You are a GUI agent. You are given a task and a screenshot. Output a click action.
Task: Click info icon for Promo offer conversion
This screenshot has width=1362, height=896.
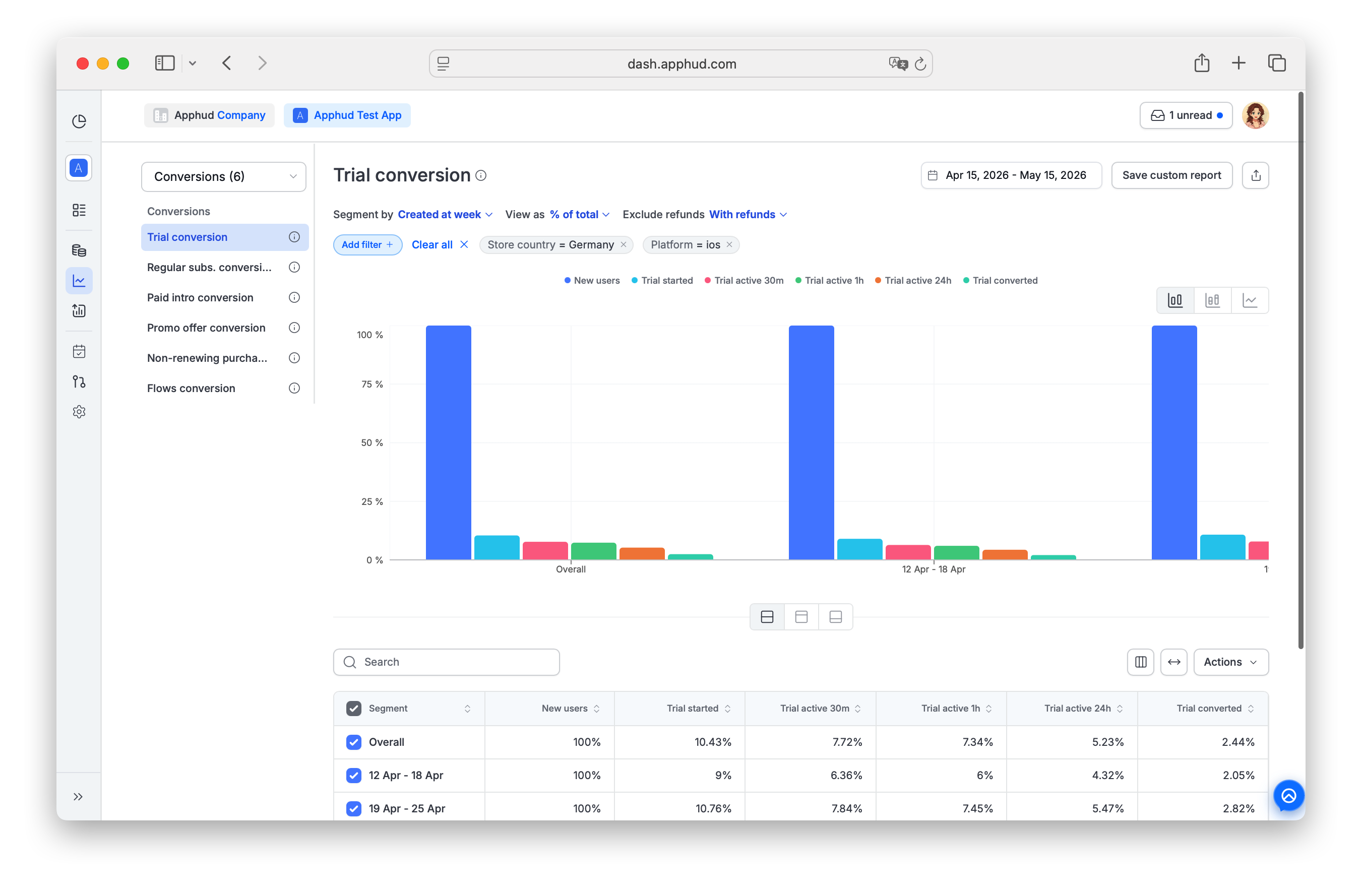[x=294, y=328]
